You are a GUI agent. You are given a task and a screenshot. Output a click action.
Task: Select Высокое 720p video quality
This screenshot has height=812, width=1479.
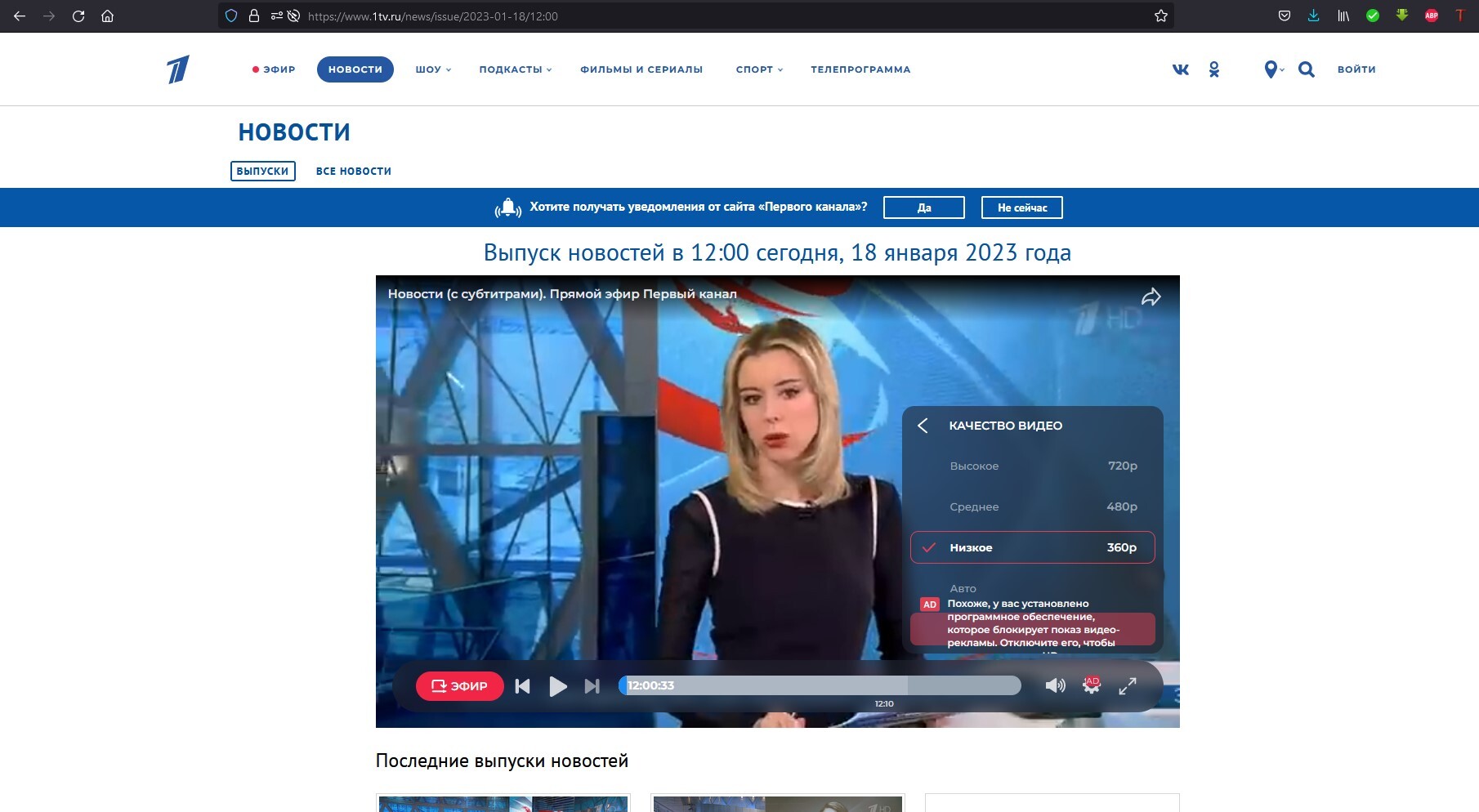(x=1032, y=466)
